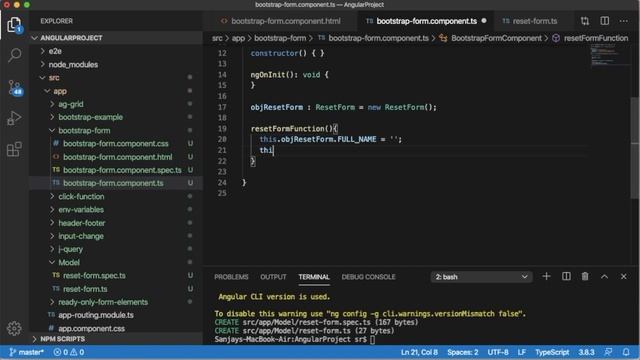Click the errors and warnings count in status bar
This screenshot has height=360, width=640.
click(x=69, y=352)
